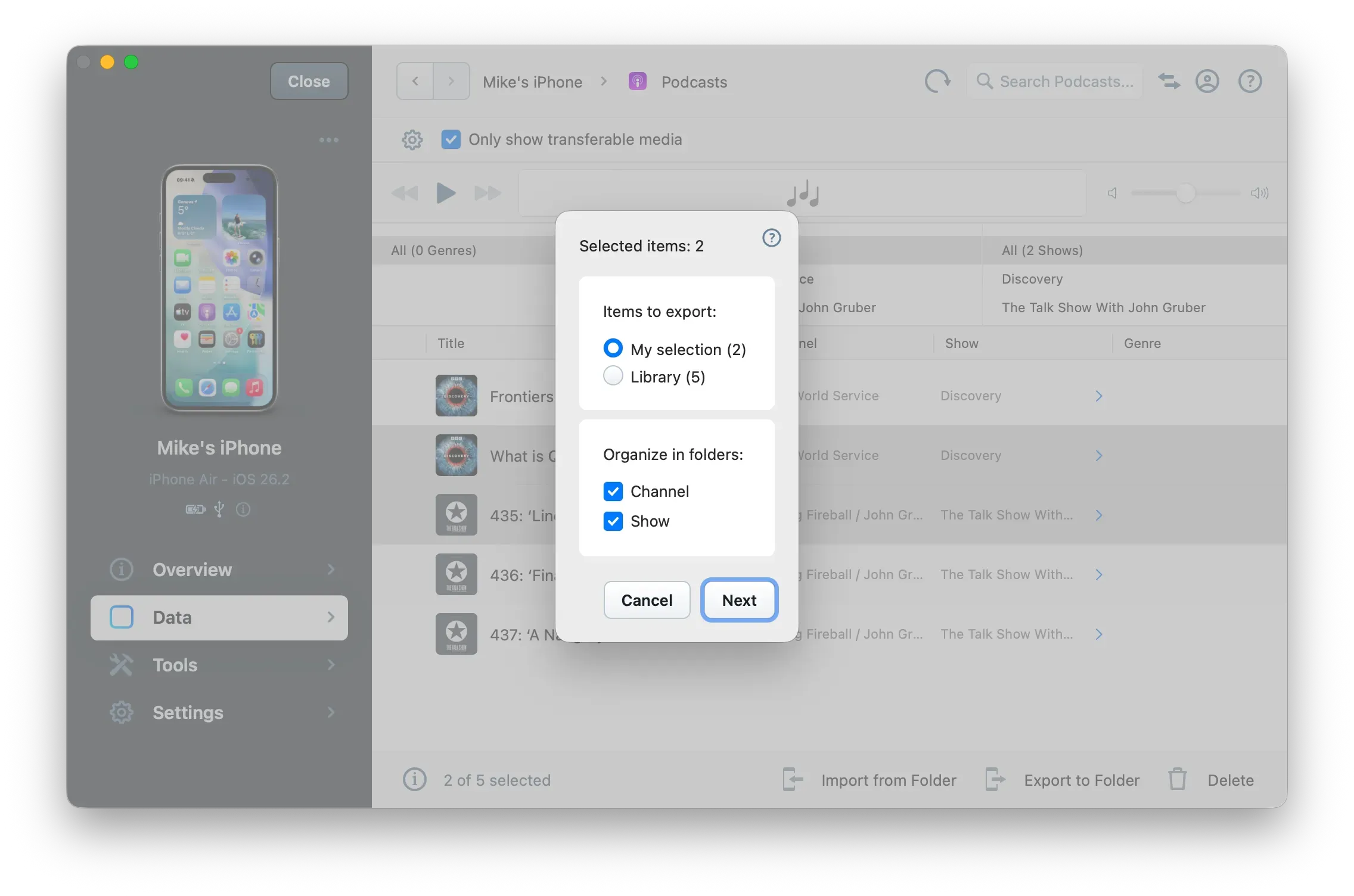Expand the Settings section chevron
This screenshot has width=1354, height=896.
331,713
